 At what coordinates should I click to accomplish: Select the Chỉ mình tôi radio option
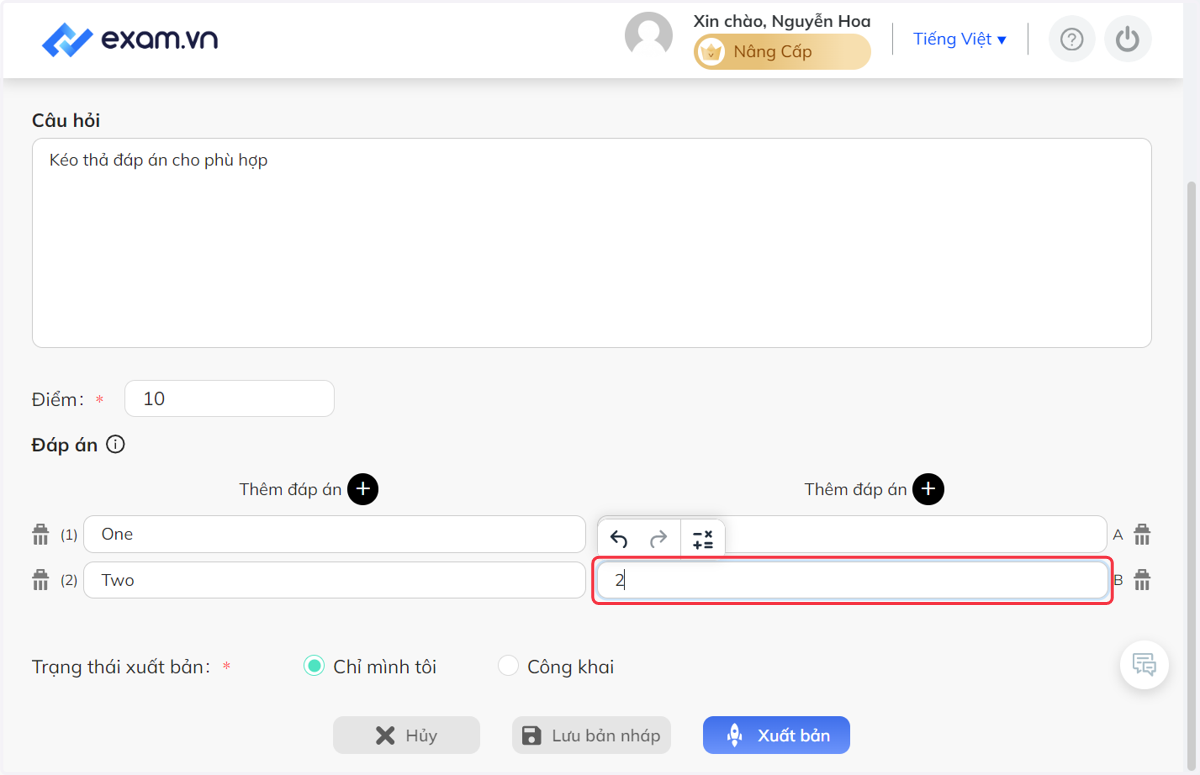coord(314,666)
